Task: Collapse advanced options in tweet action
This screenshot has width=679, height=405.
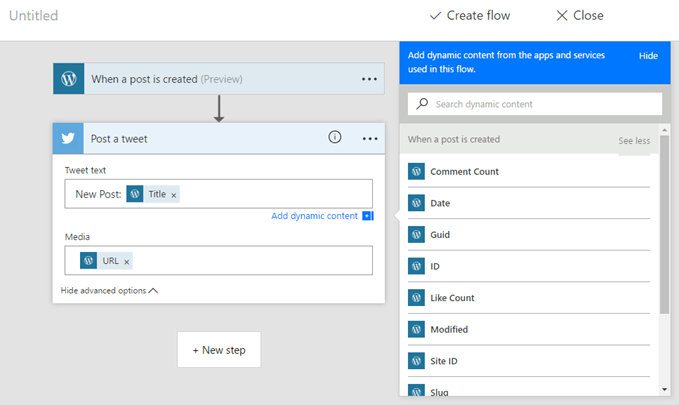Action: 109,291
